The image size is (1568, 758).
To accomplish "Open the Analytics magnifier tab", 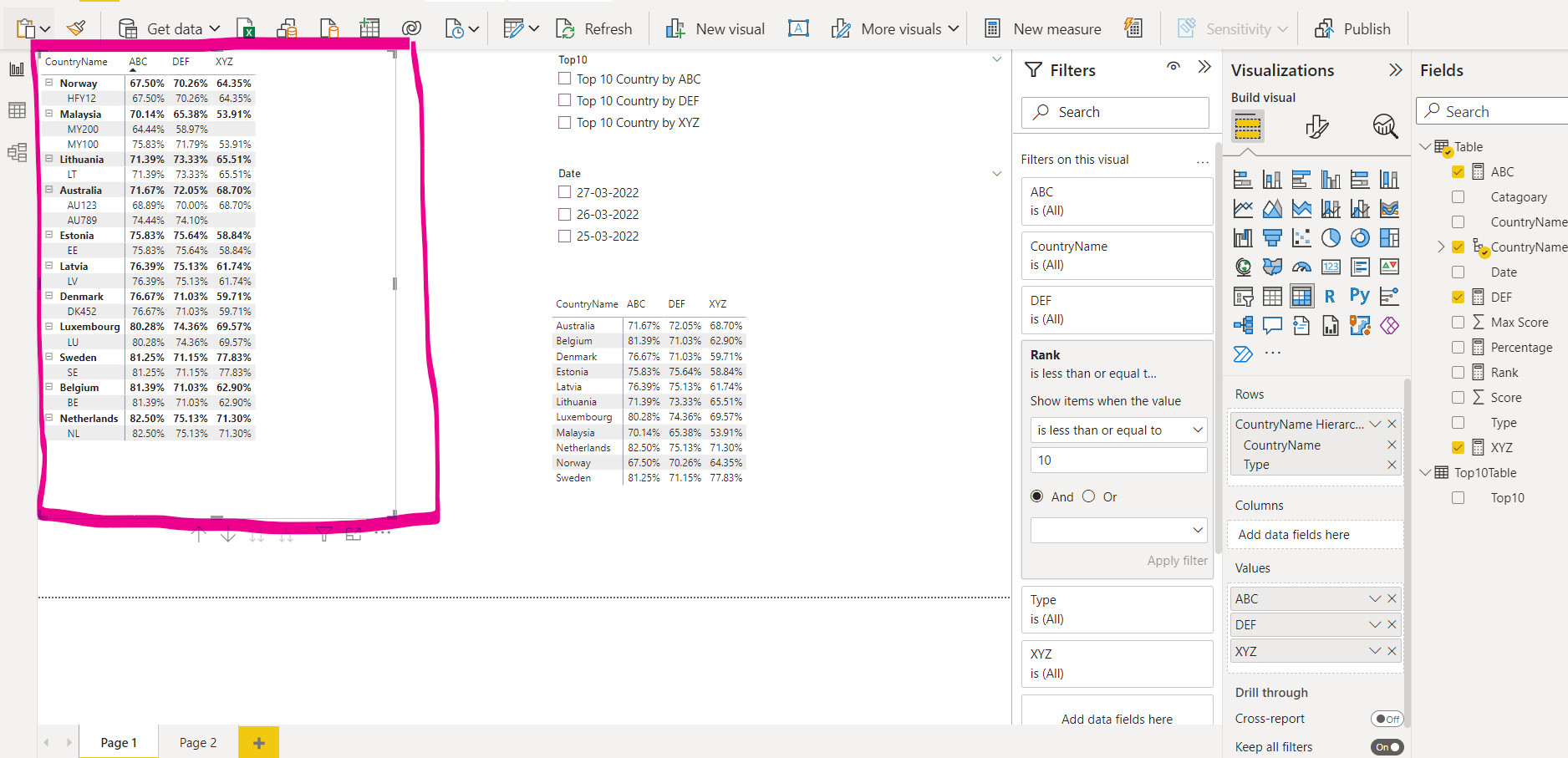I will (1385, 126).
